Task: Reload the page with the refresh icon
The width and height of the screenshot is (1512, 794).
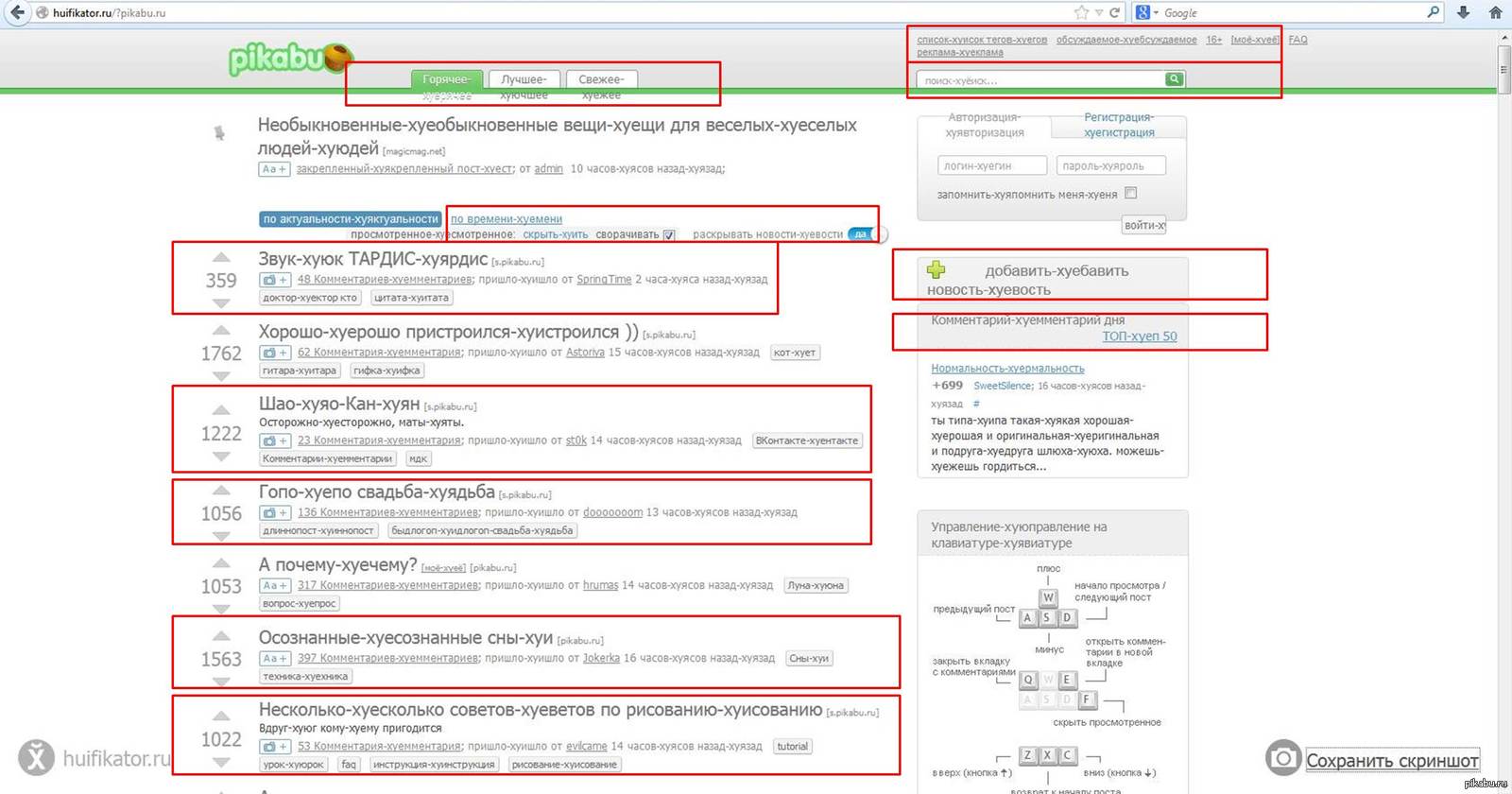Action: [x=1114, y=12]
